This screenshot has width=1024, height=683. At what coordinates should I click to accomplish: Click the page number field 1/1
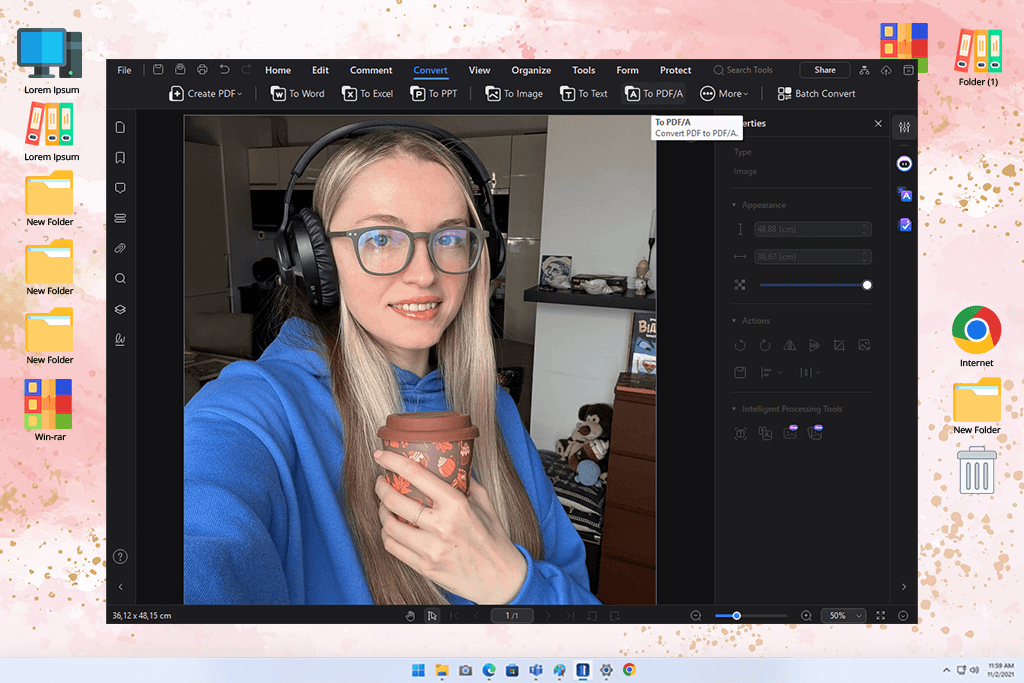click(512, 616)
